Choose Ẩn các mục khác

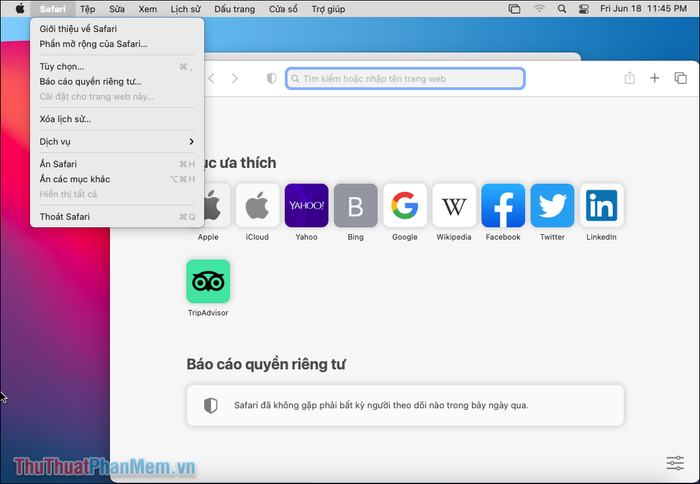pos(117,179)
